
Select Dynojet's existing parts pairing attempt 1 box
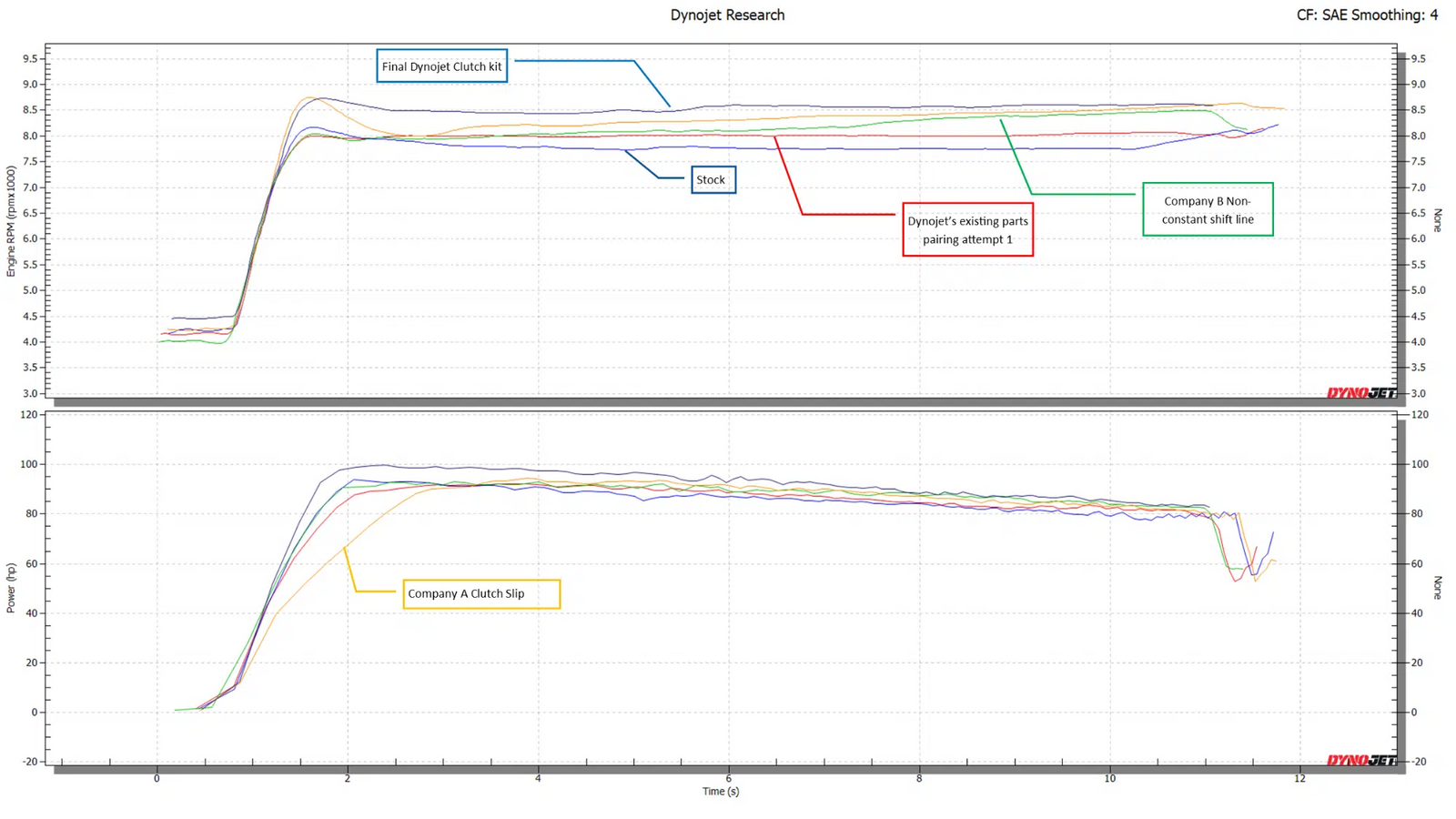tap(967, 230)
